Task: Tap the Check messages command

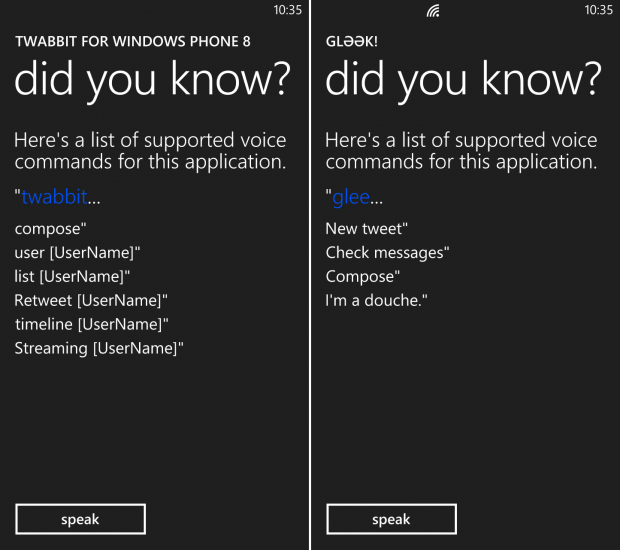Action: coord(387,253)
